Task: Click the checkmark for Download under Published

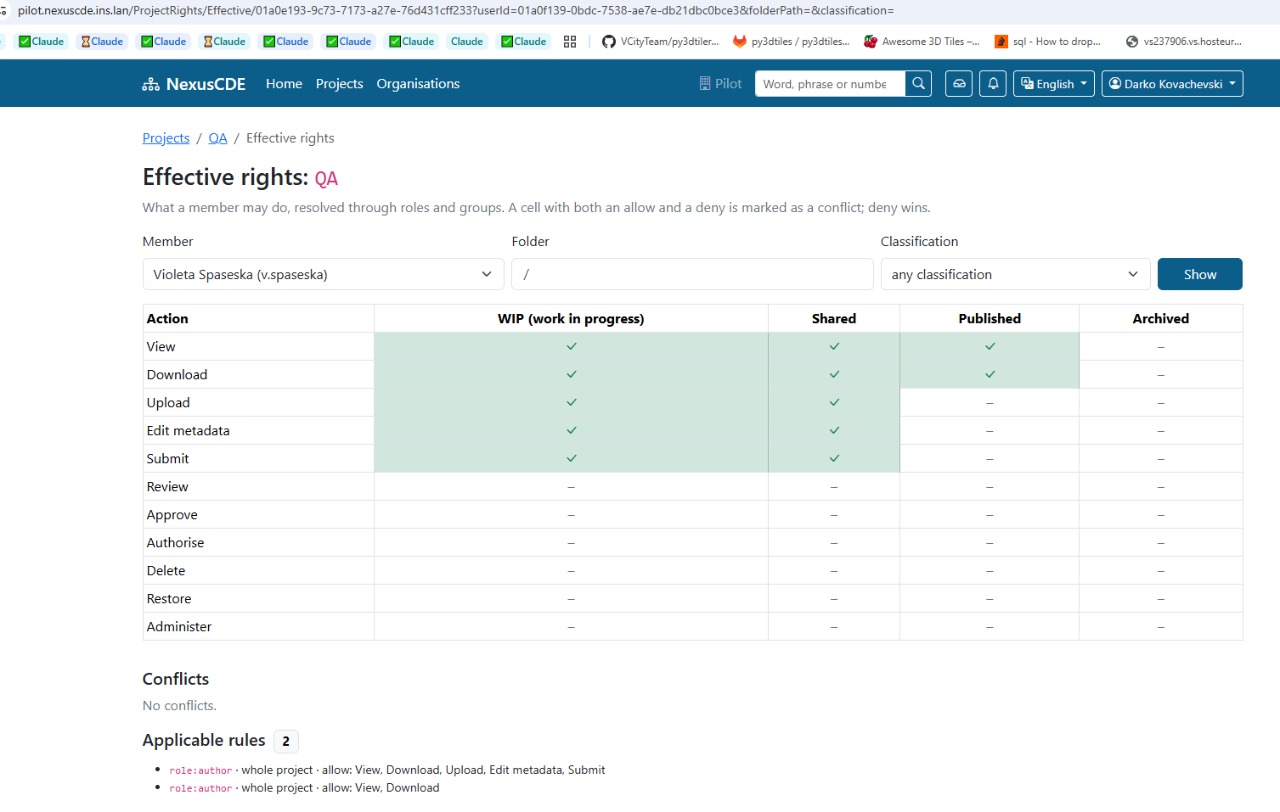Action: [990, 375]
